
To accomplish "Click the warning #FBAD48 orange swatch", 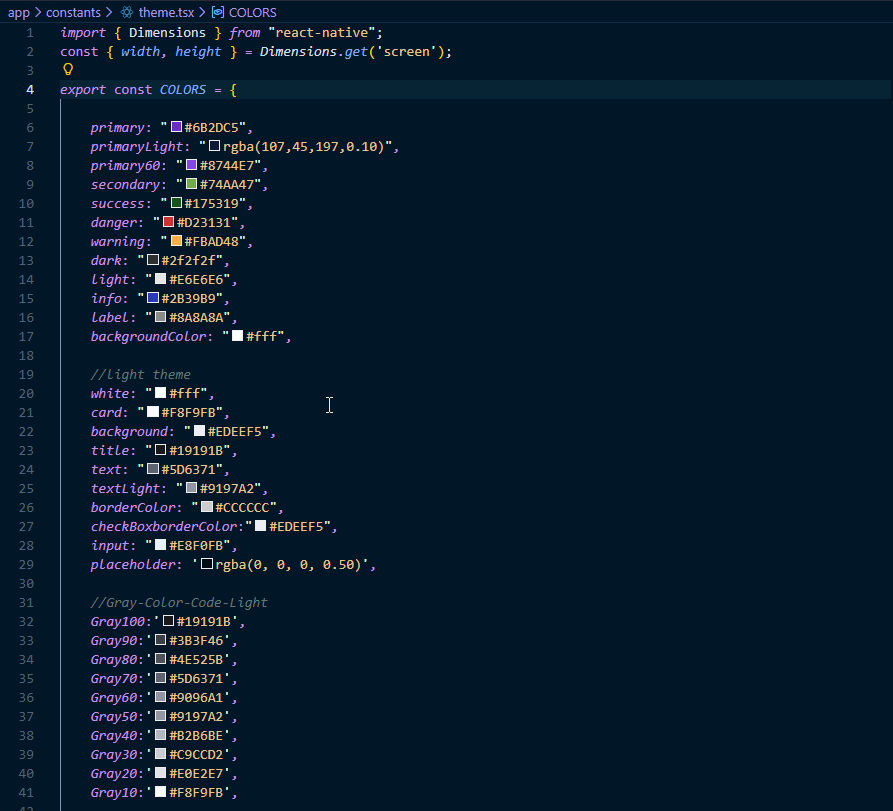I will tap(176, 242).
